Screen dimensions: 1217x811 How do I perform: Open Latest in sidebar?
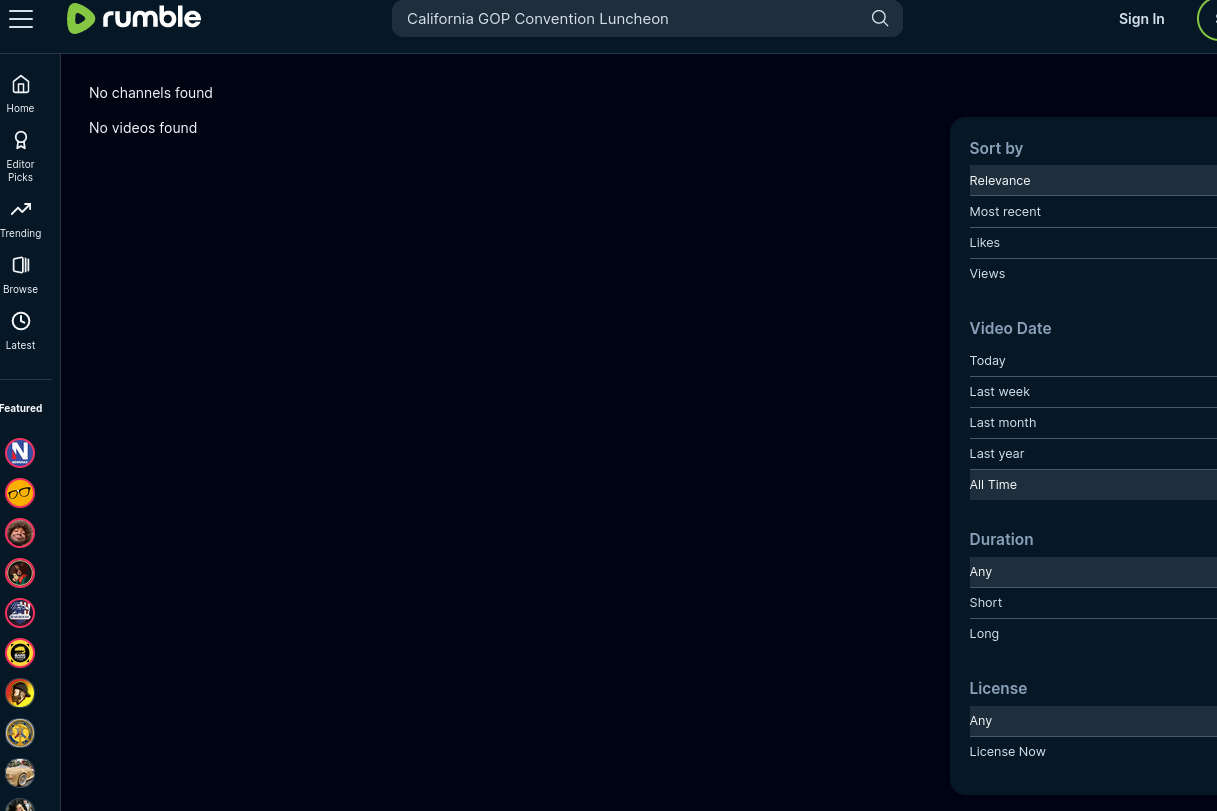coord(20,331)
